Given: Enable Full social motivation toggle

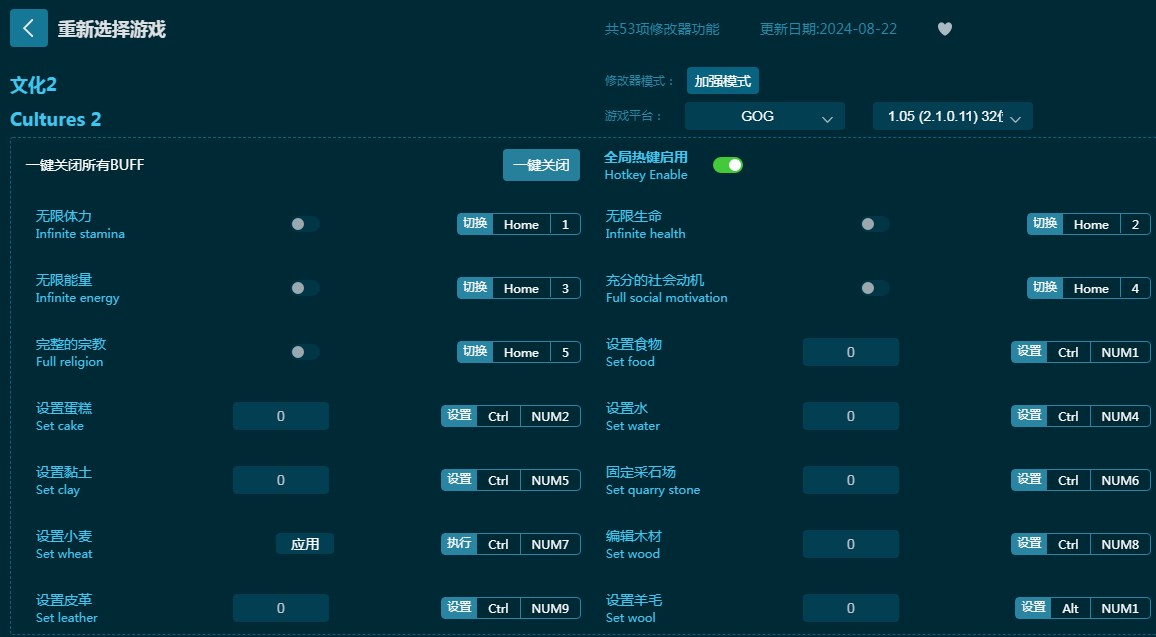Looking at the screenshot, I should [875, 288].
